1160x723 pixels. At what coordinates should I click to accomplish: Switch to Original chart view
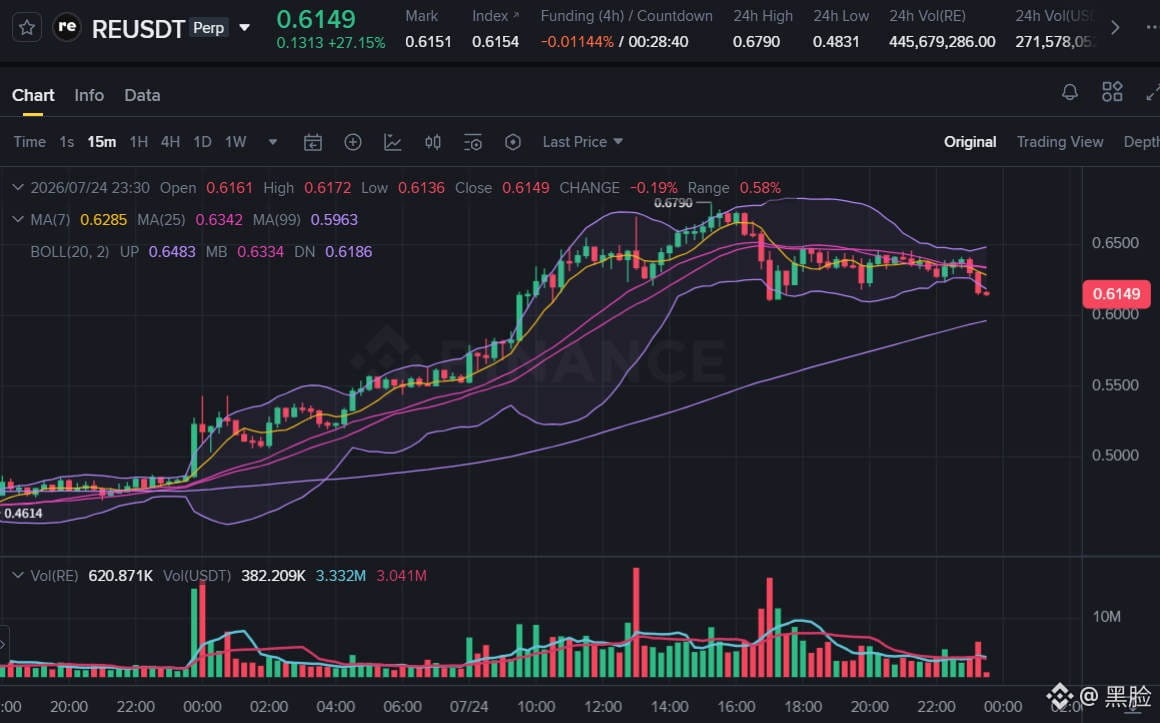click(970, 142)
